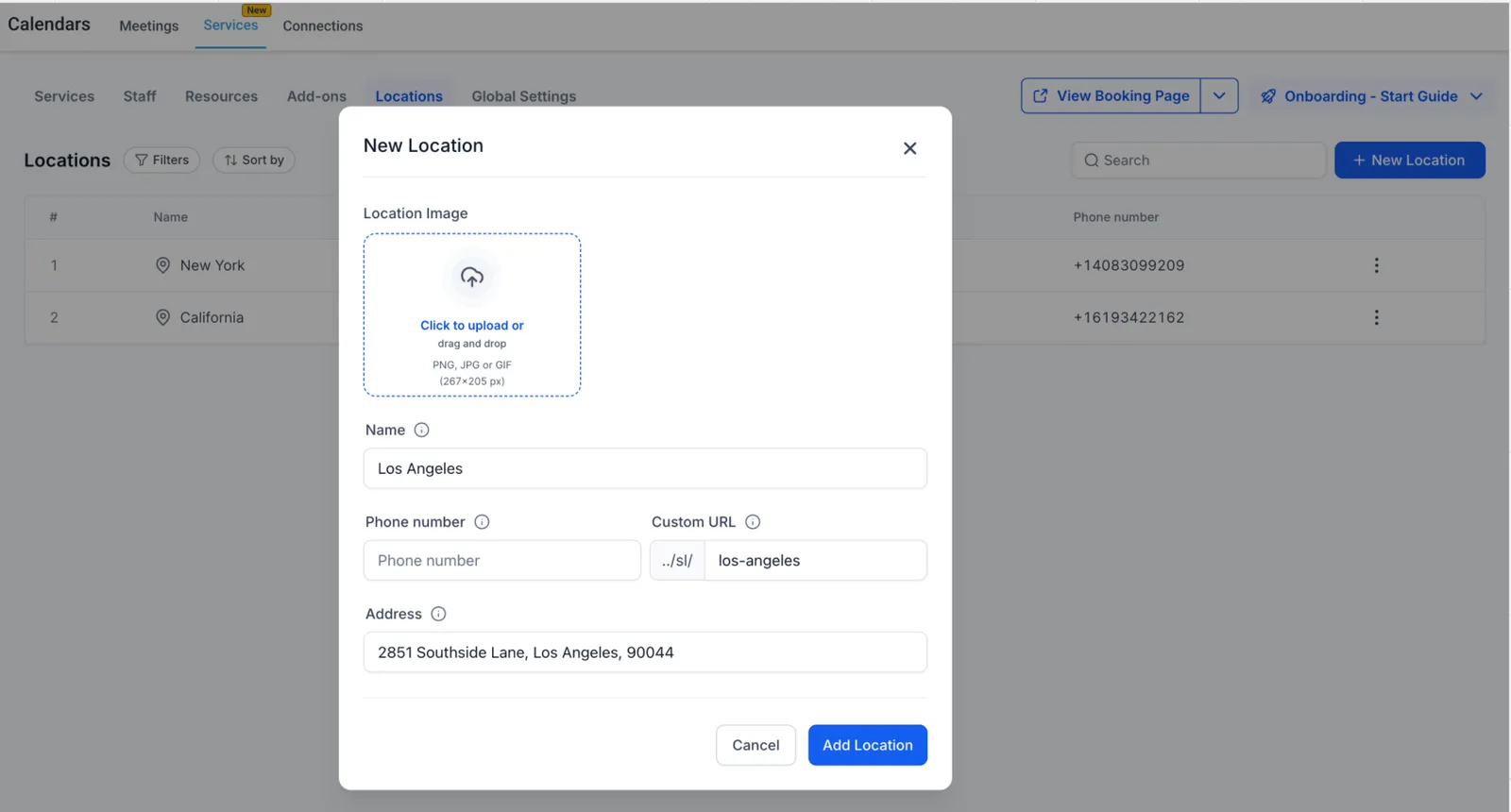Switch to the Connections tab
This screenshot has height=812, width=1511.
[x=322, y=25]
